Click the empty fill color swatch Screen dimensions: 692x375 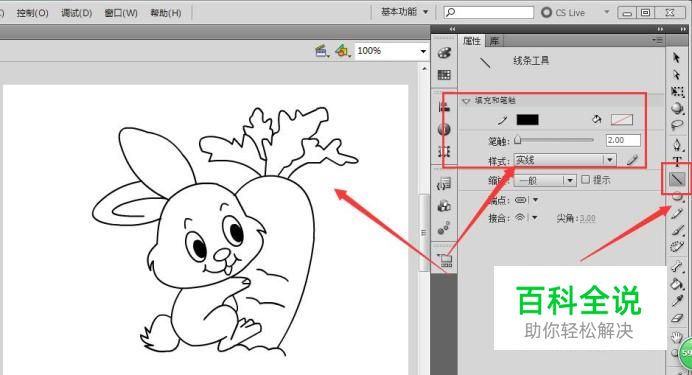pyautogui.click(x=621, y=120)
